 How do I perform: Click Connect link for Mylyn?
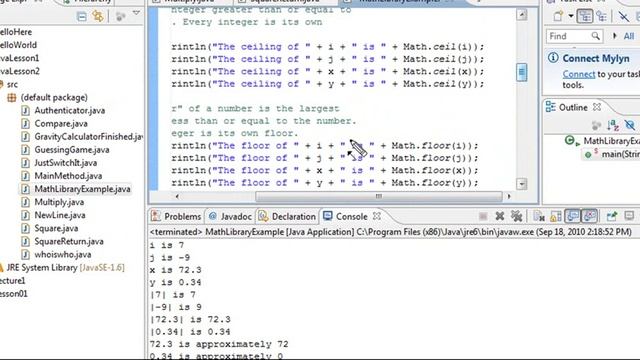click(x=578, y=74)
